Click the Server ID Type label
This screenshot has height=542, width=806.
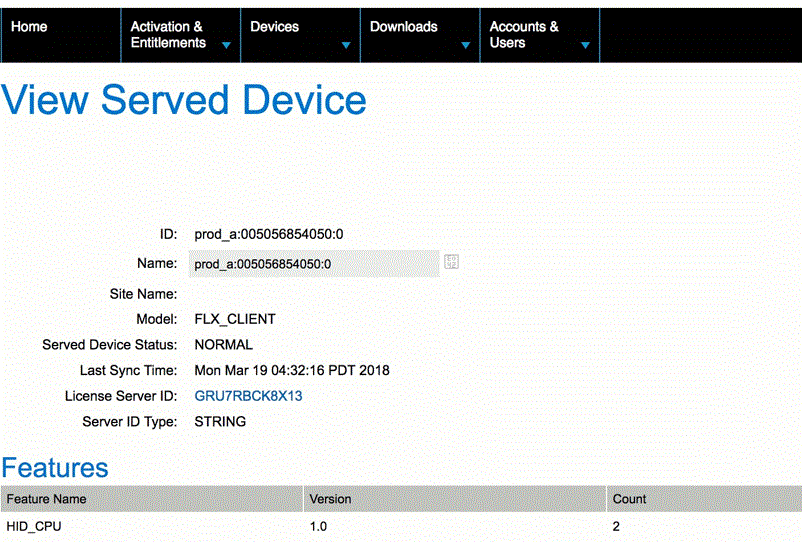[130, 422]
